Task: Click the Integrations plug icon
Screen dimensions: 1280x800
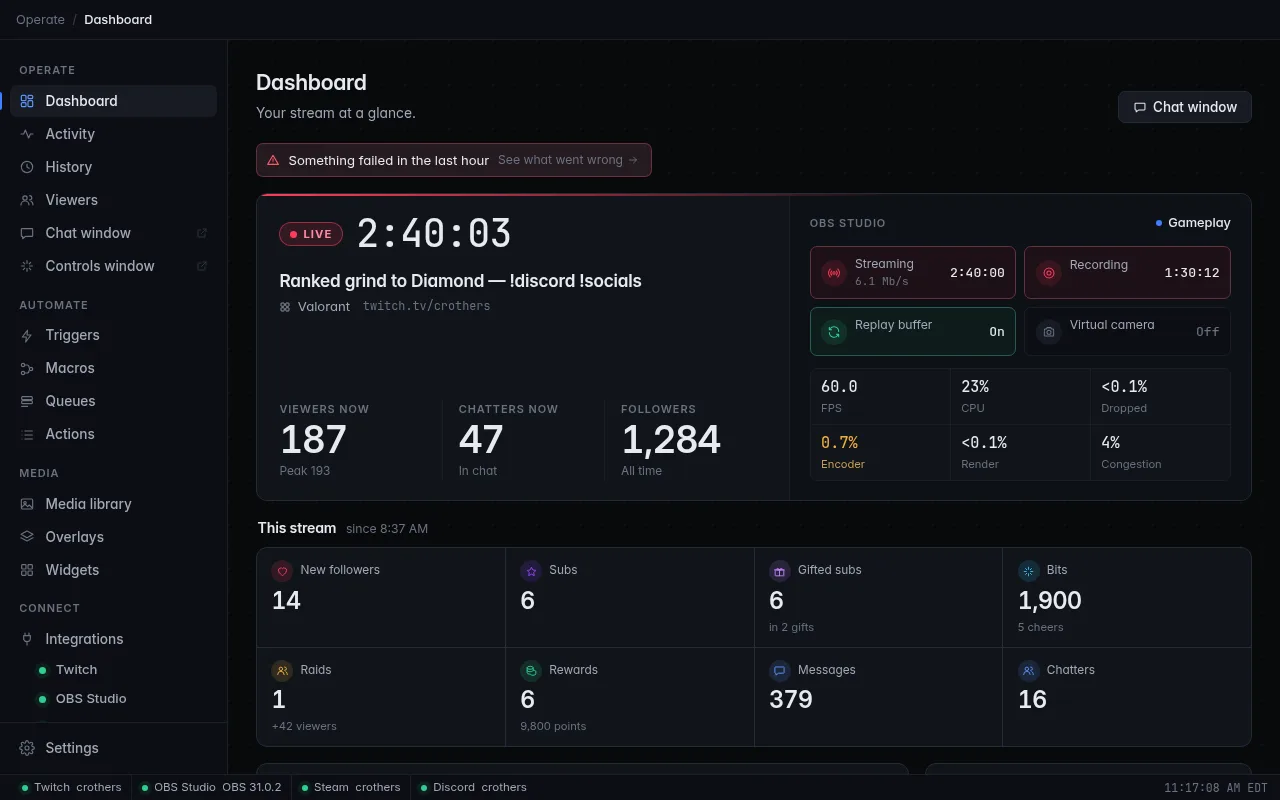Action: (x=27, y=639)
